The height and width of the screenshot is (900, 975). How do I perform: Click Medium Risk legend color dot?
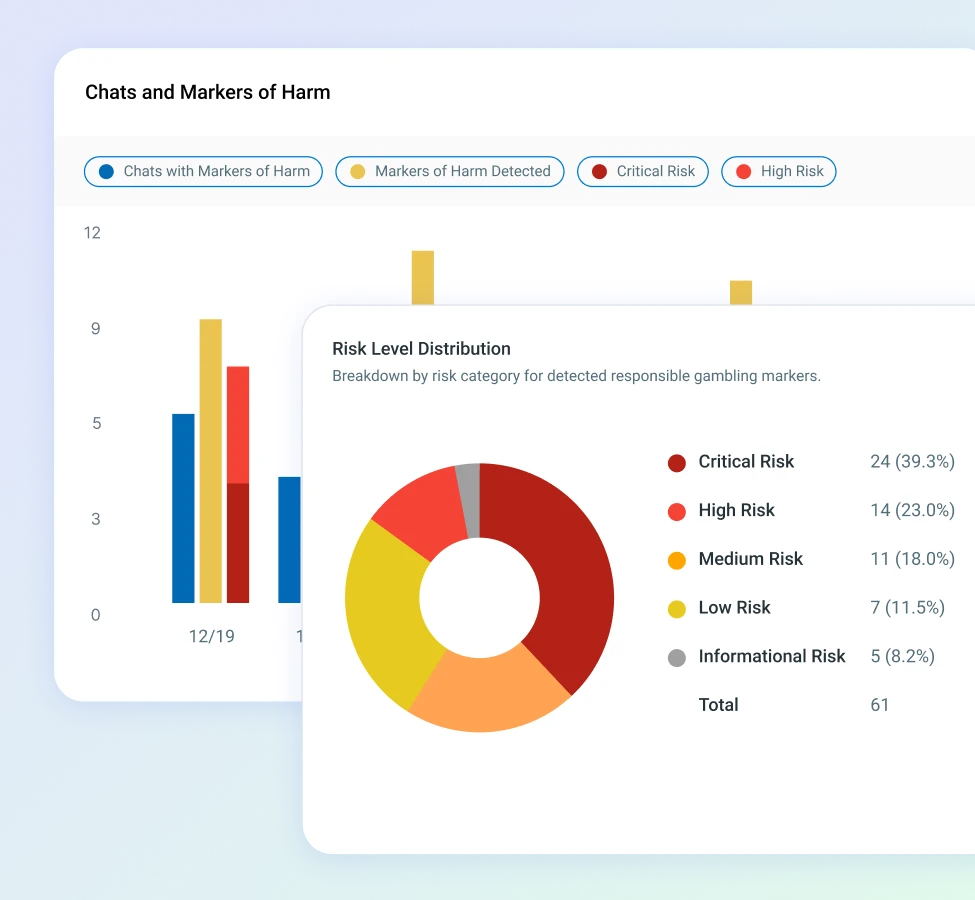coord(677,560)
